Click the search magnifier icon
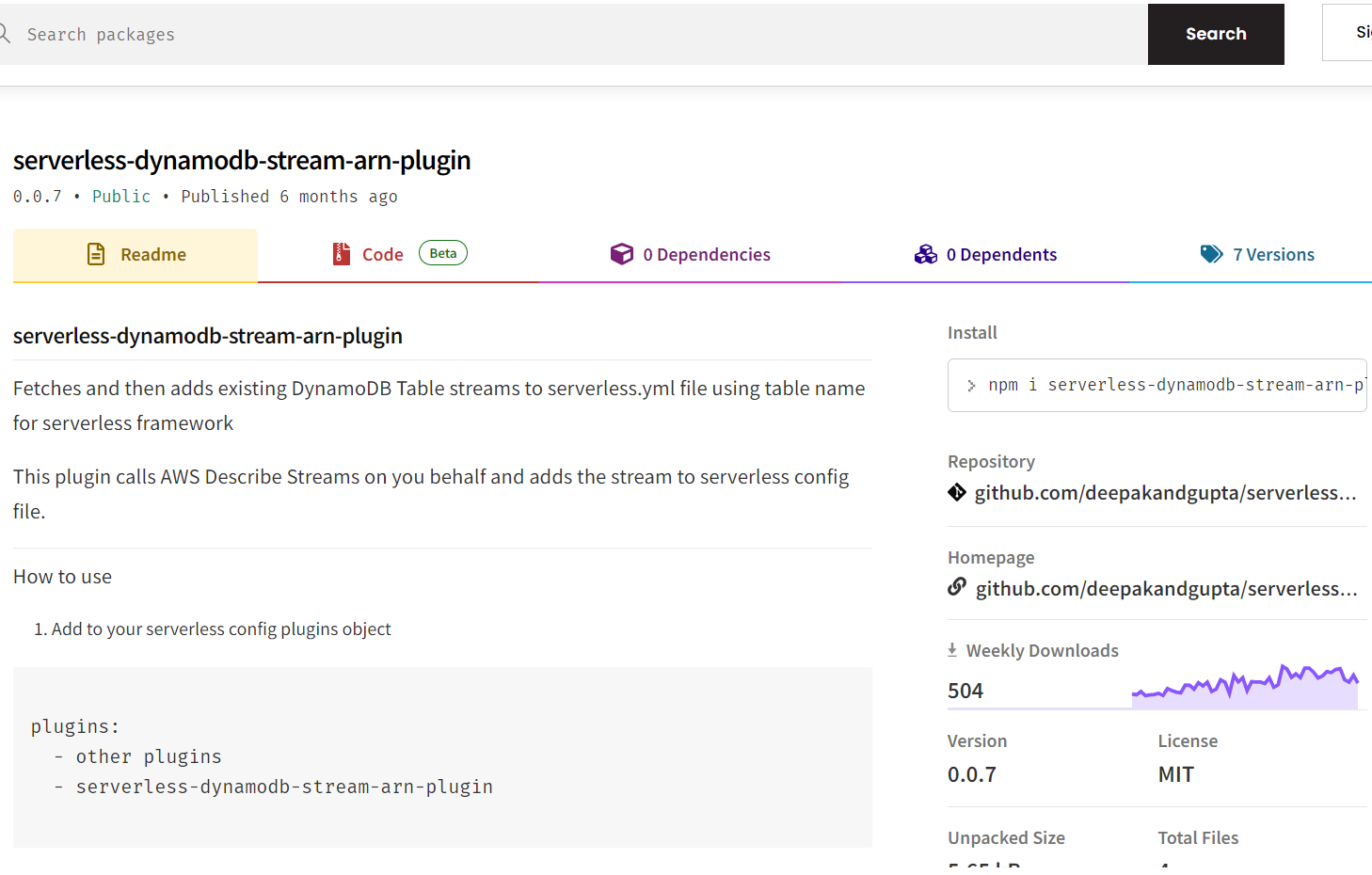This screenshot has height=875, width=1372. (x=4, y=34)
